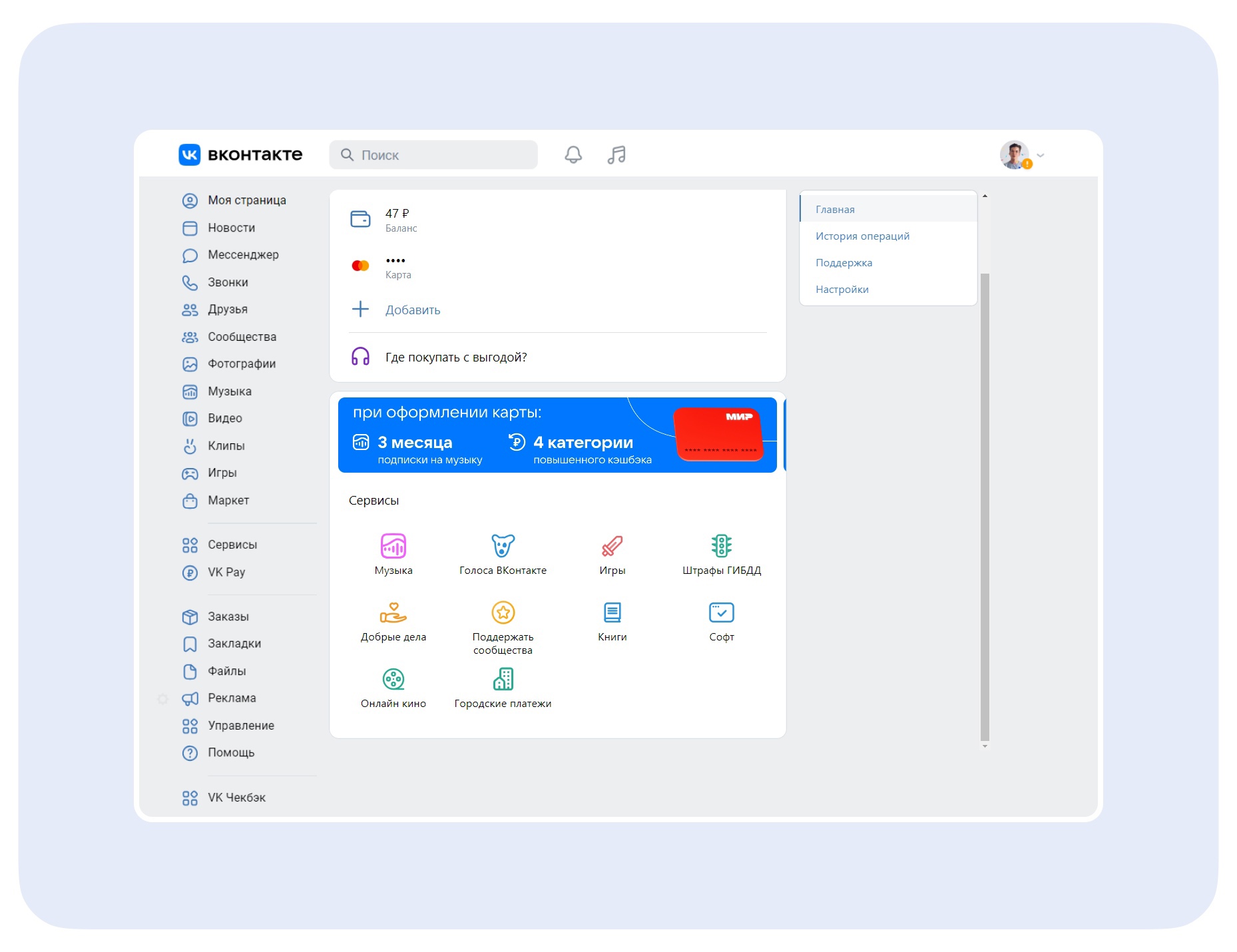Click the Друзья people icon
Image resolution: width=1237 pixels, height=952 pixels.
190,310
